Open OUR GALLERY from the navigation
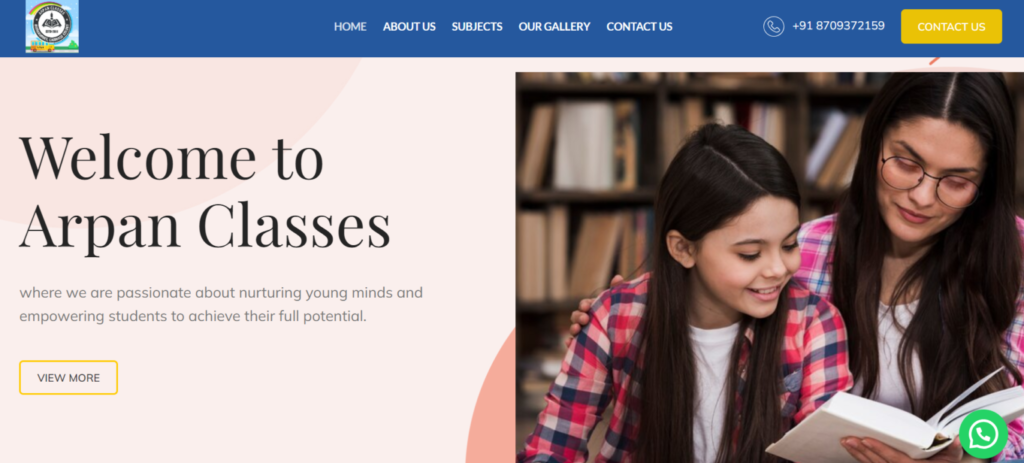The width and height of the screenshot is (1024, 463). click(x=554, y=27)
